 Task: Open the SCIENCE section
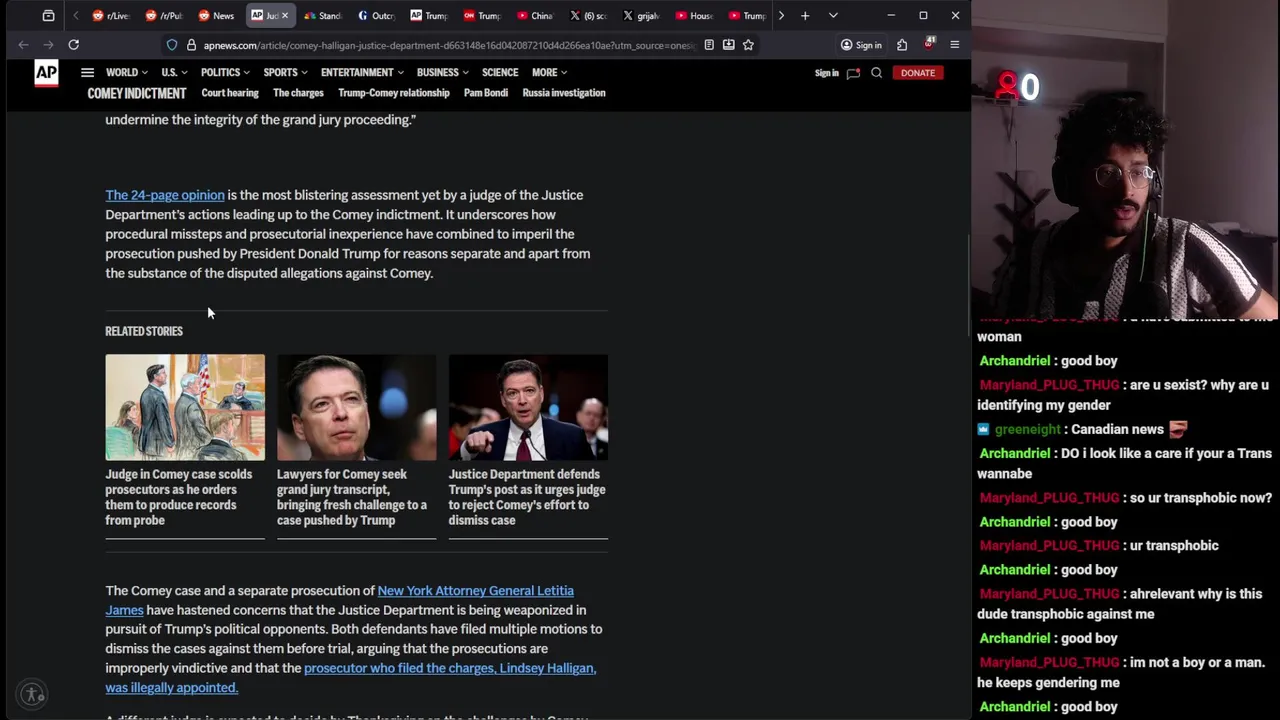(500, 73)
